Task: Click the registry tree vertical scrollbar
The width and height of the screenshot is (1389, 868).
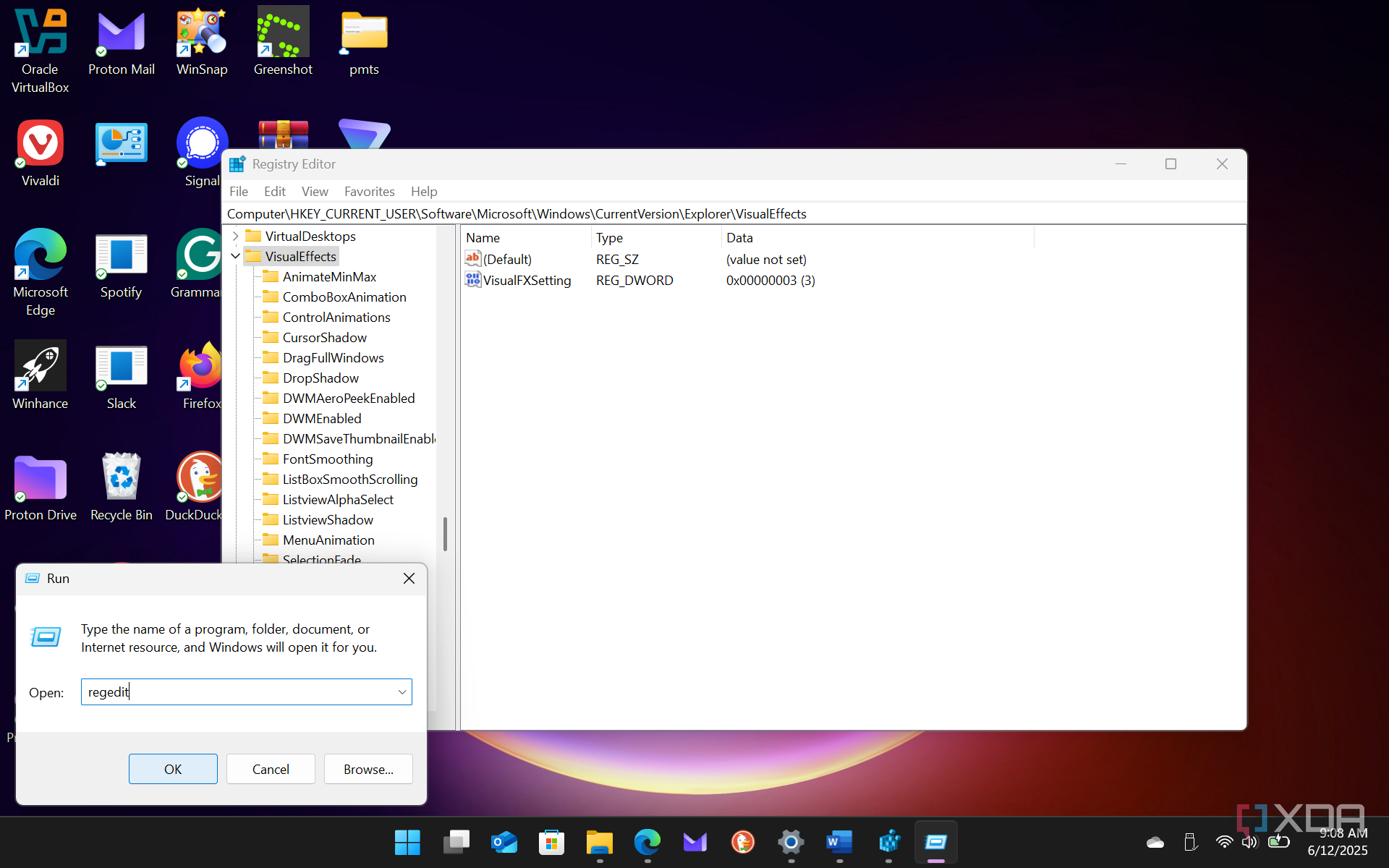Action: (x=445, y=534)
